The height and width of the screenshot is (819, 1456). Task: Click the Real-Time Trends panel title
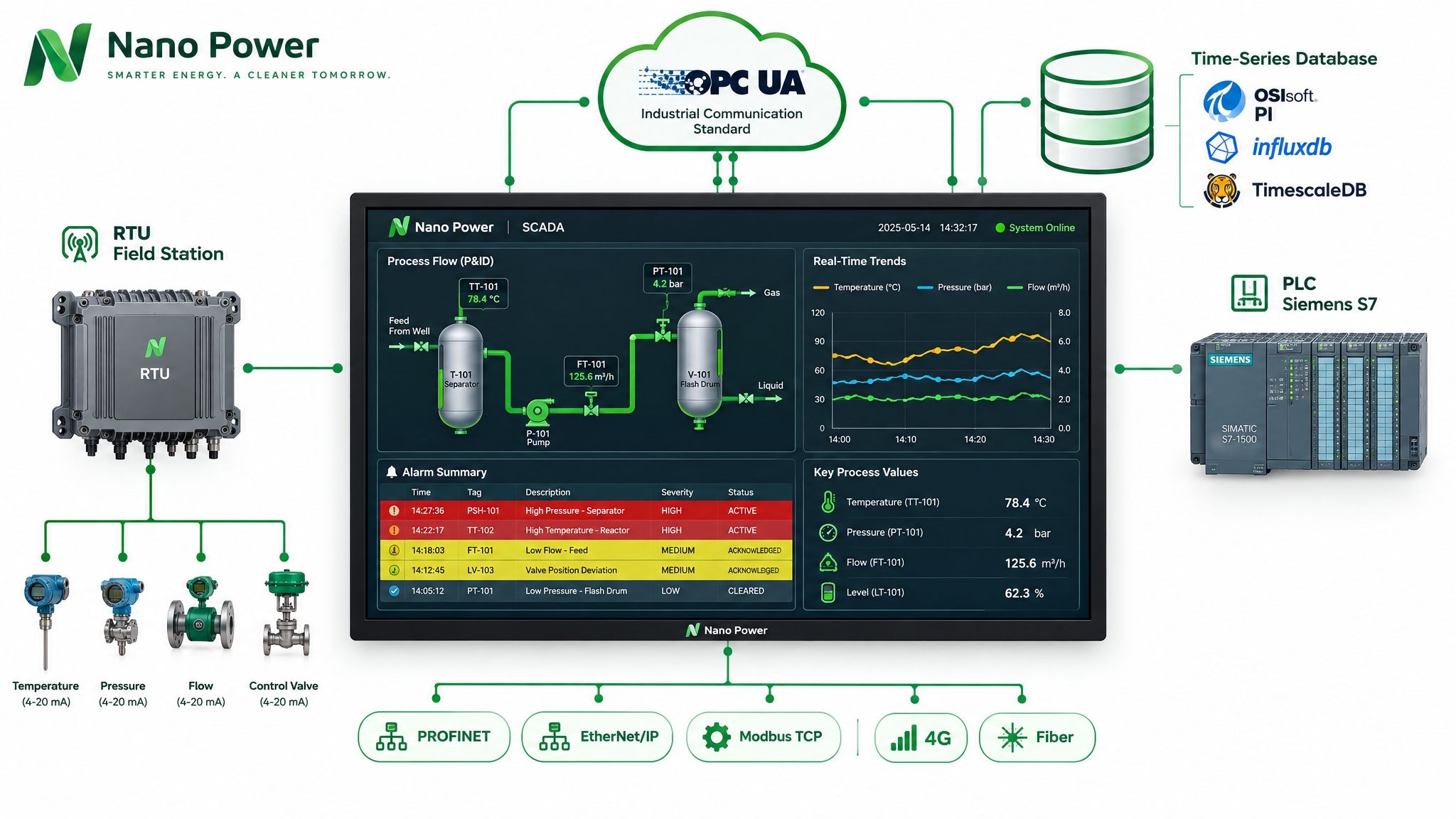coord(860,261)
